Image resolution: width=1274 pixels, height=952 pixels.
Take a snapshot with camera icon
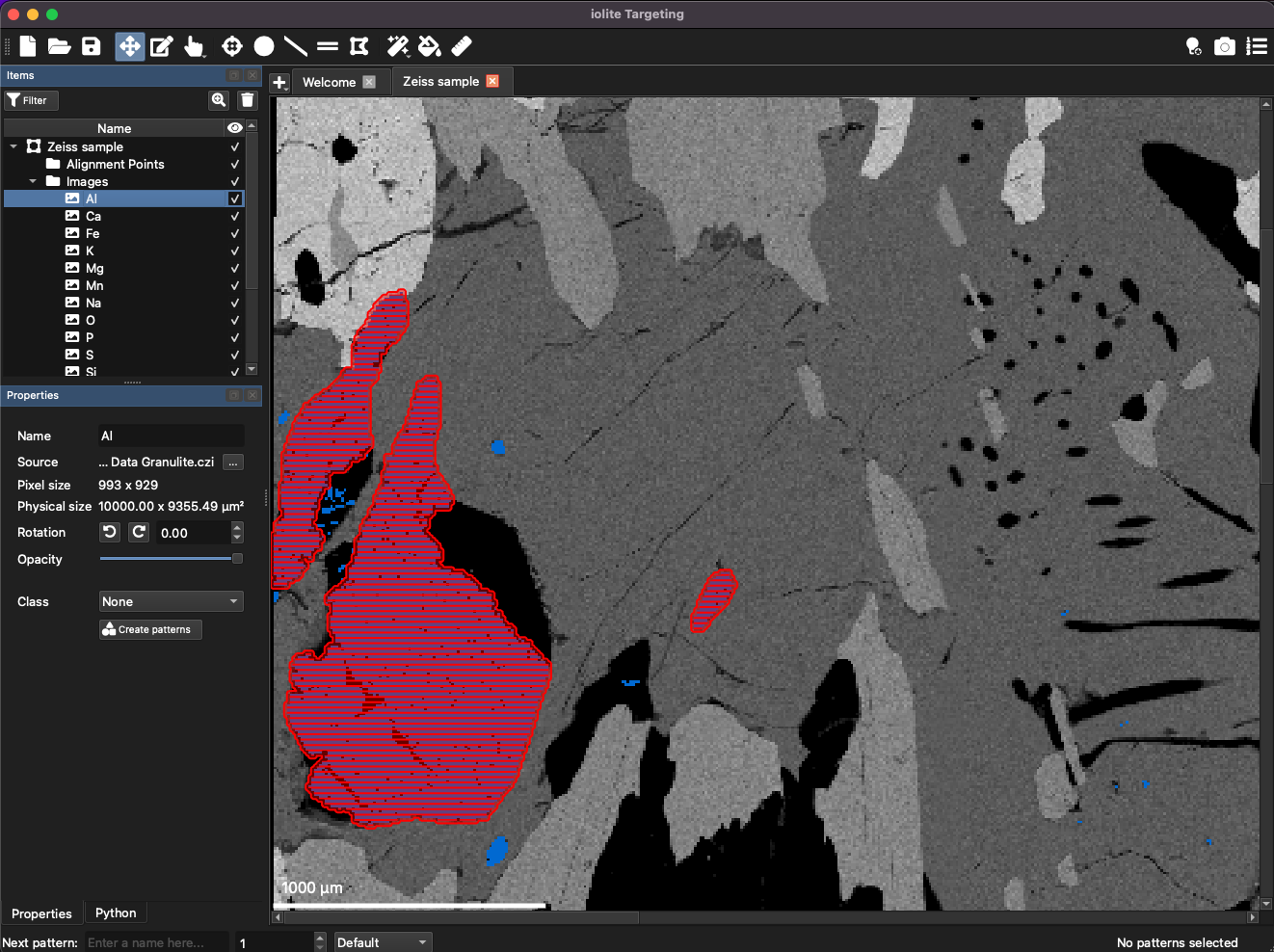(1224, 46)
